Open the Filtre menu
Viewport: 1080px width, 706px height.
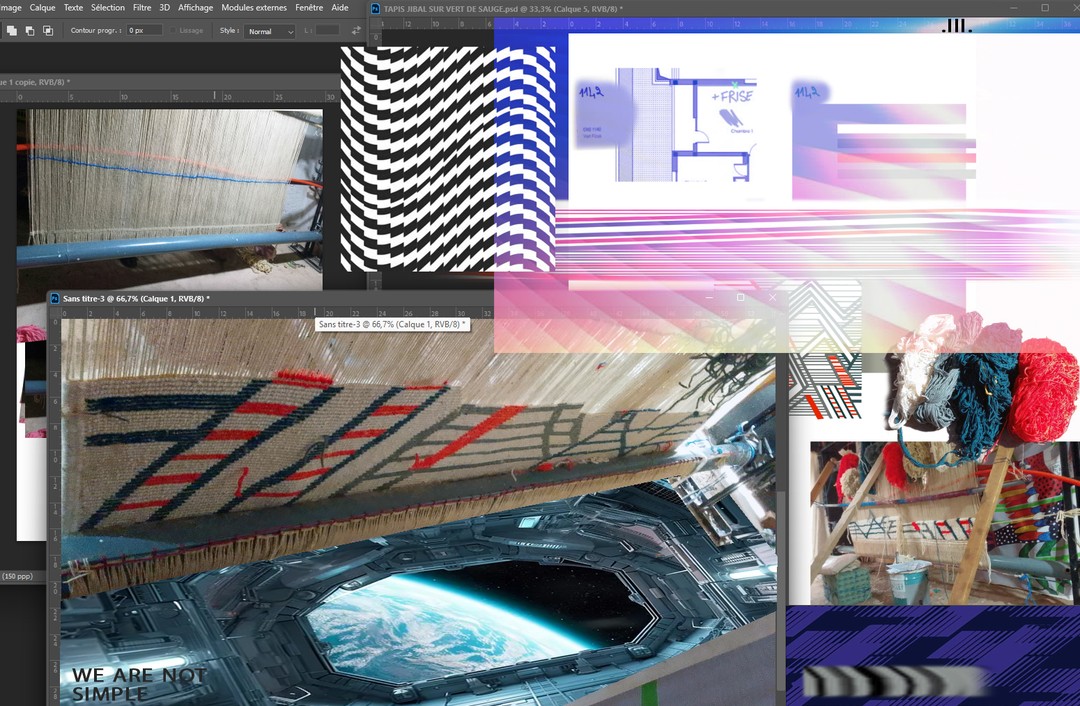pos(142,8)
